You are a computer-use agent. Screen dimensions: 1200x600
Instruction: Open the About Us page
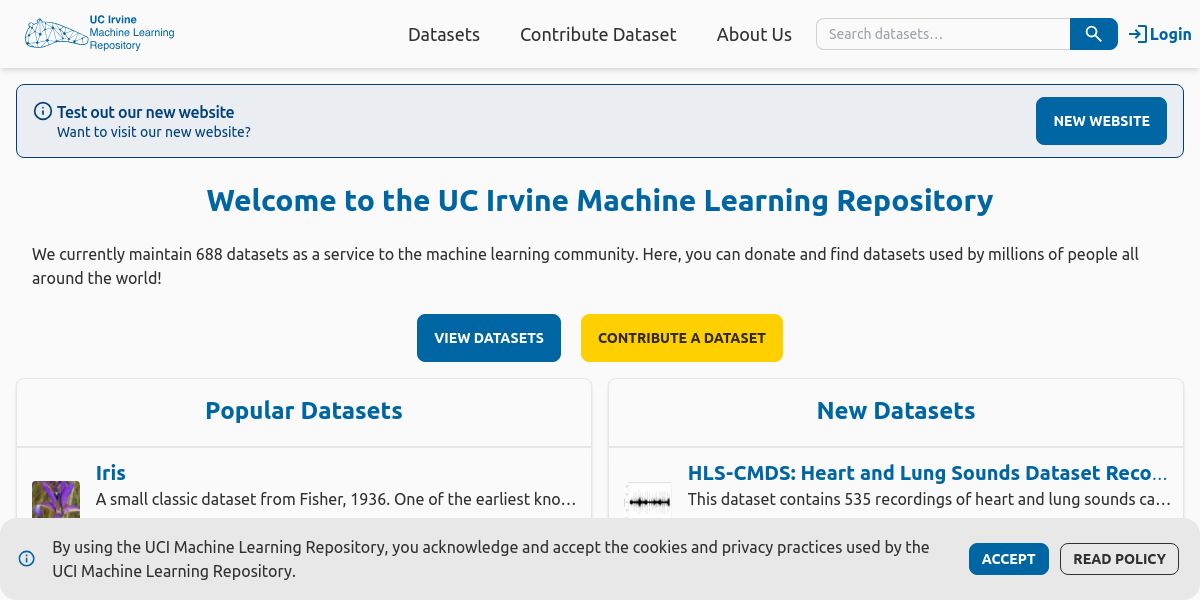click(x=754, y=34)
